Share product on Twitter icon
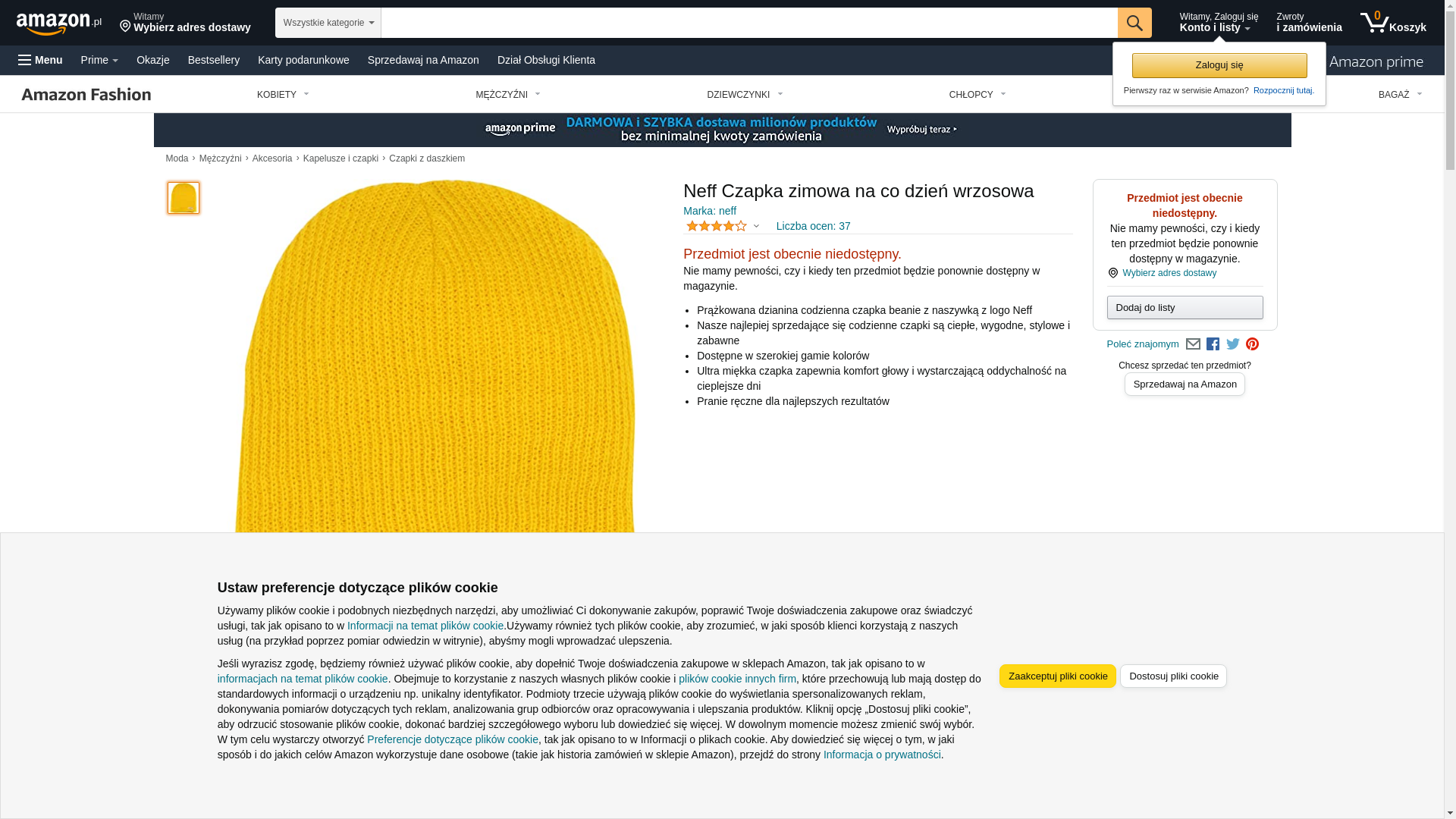 [x=1232, y=344]
